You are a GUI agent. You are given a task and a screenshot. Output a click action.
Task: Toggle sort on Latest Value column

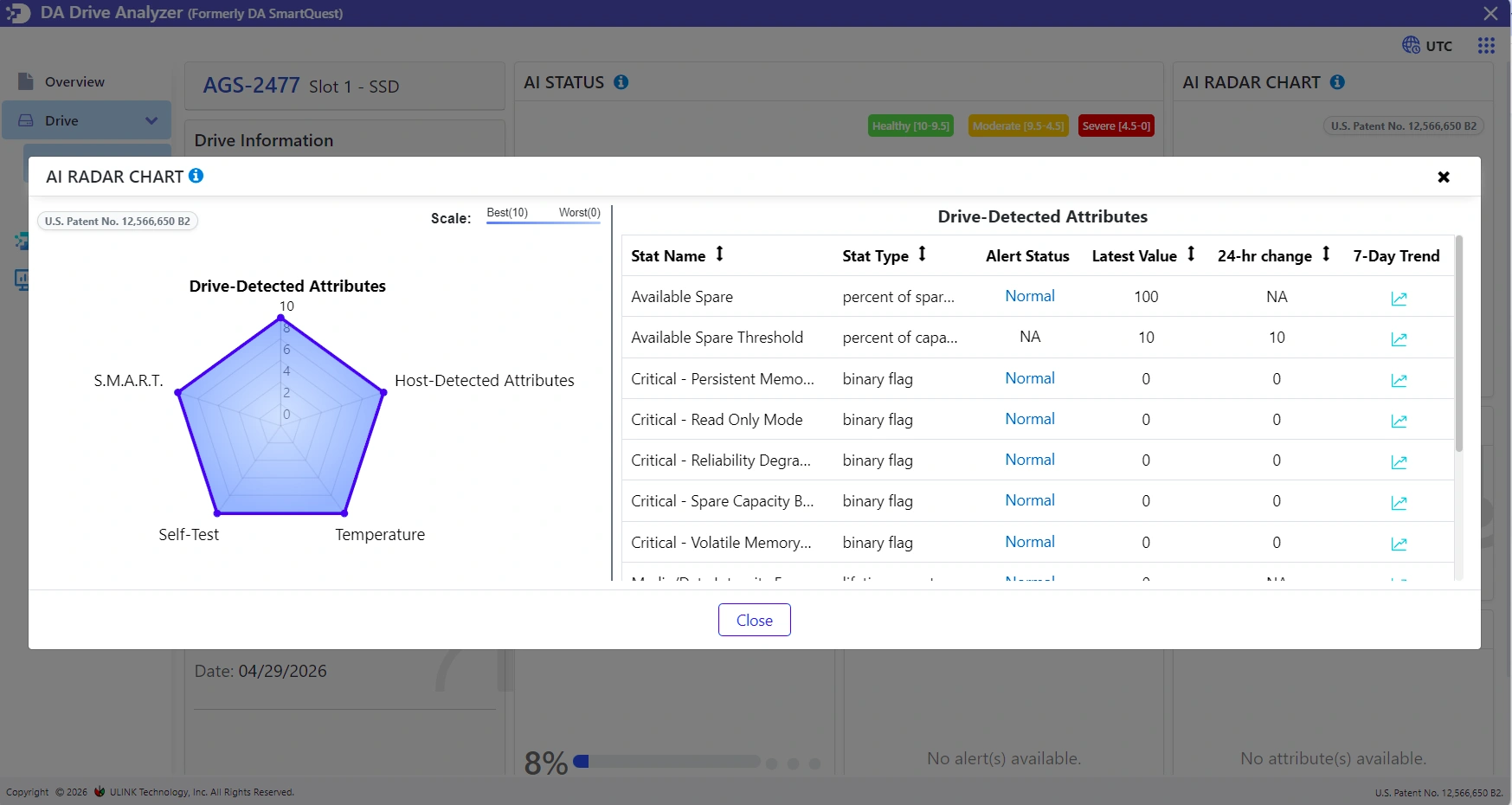point(1191,254)
